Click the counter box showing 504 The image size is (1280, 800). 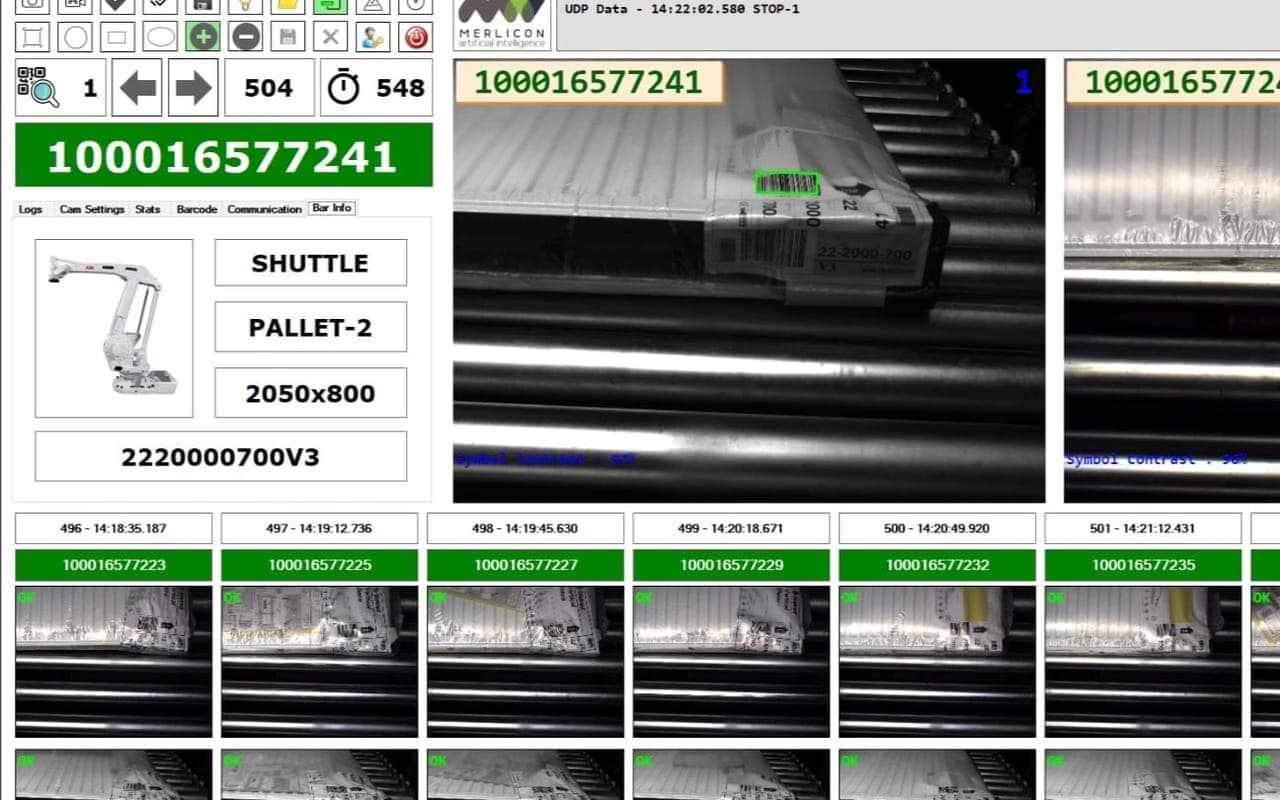click(x=269, y=88)
